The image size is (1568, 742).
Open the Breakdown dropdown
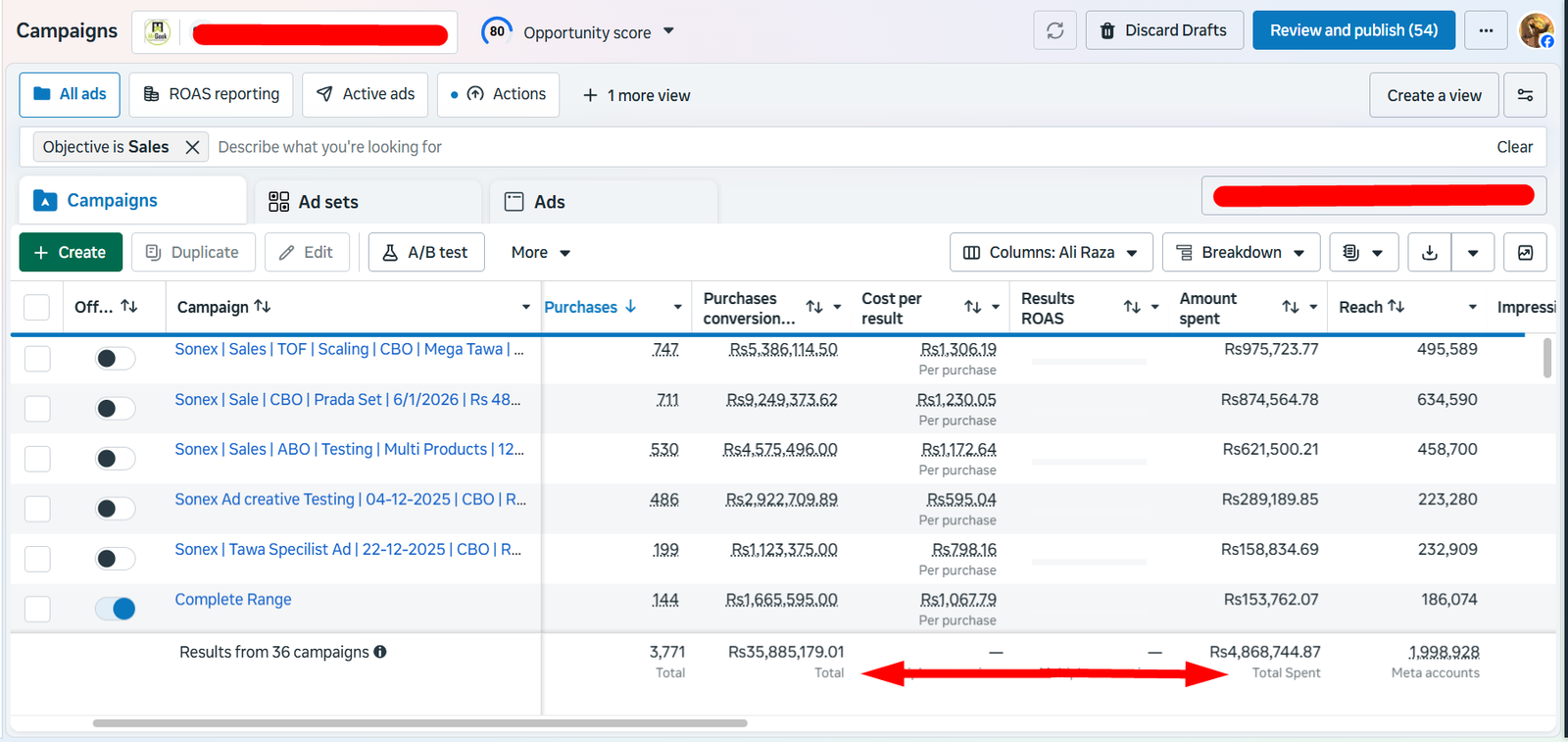[1241, 253]
